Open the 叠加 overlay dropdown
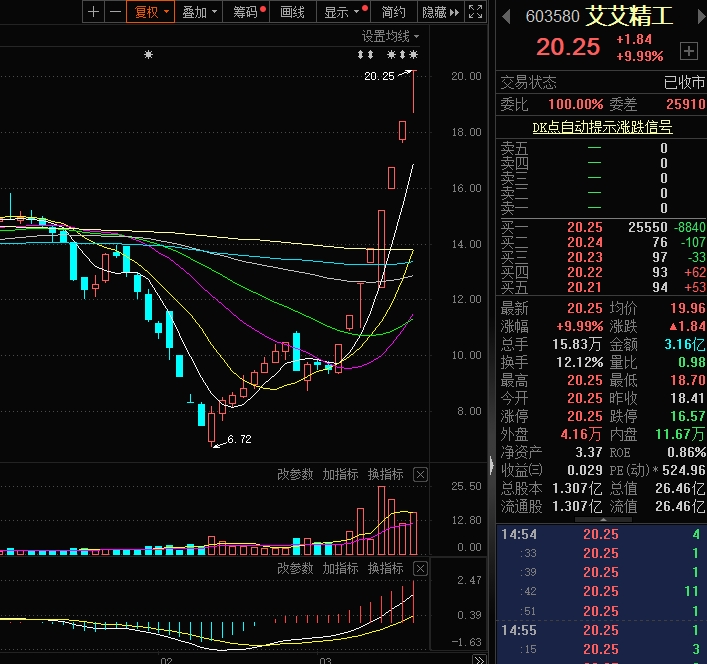Screen dimensions: 707x664 coord(199,12)
